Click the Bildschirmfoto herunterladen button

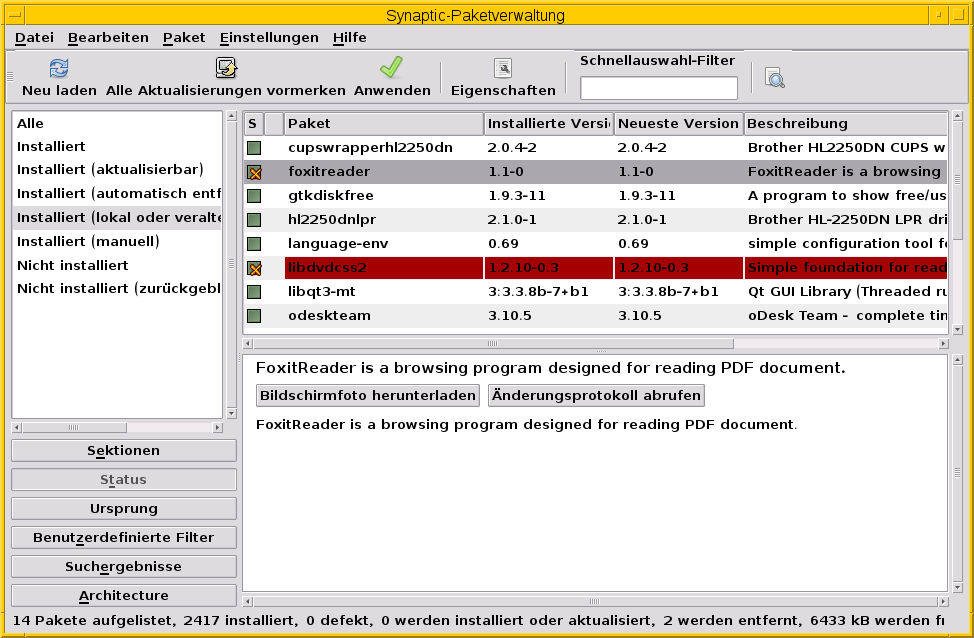[x=366, y=395]
